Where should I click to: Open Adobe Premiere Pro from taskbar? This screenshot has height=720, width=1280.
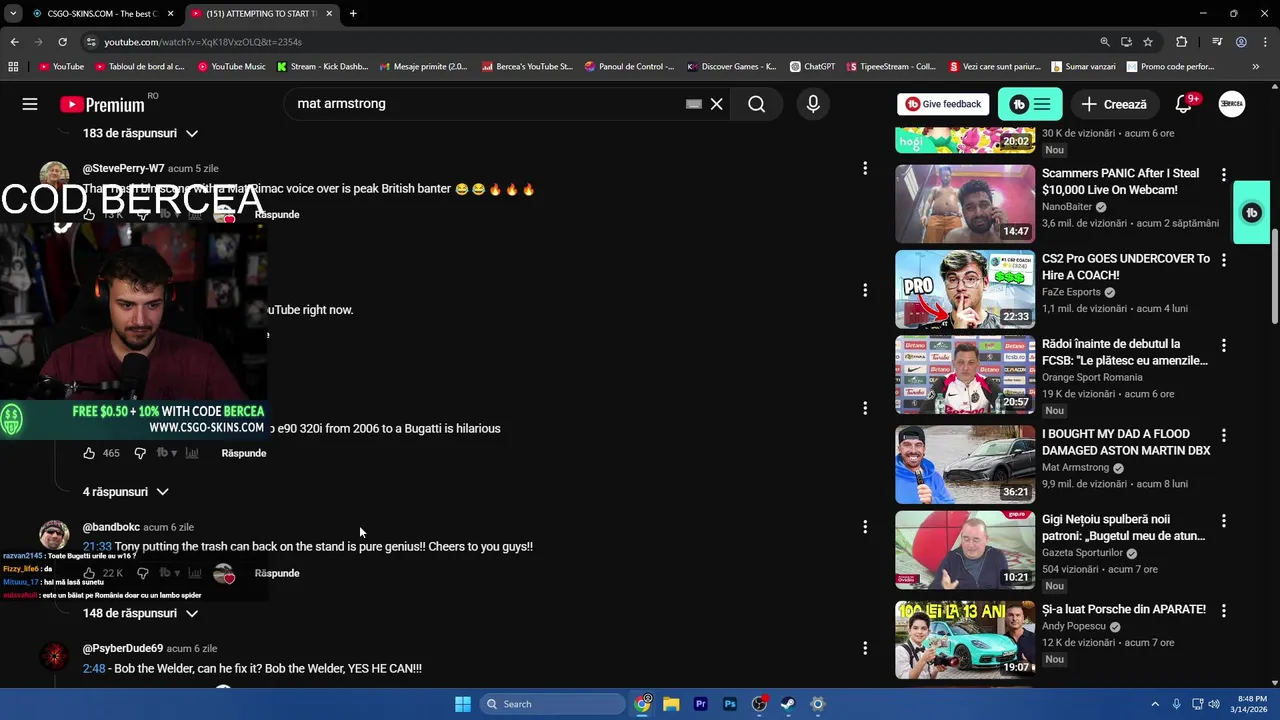[701, 704]
